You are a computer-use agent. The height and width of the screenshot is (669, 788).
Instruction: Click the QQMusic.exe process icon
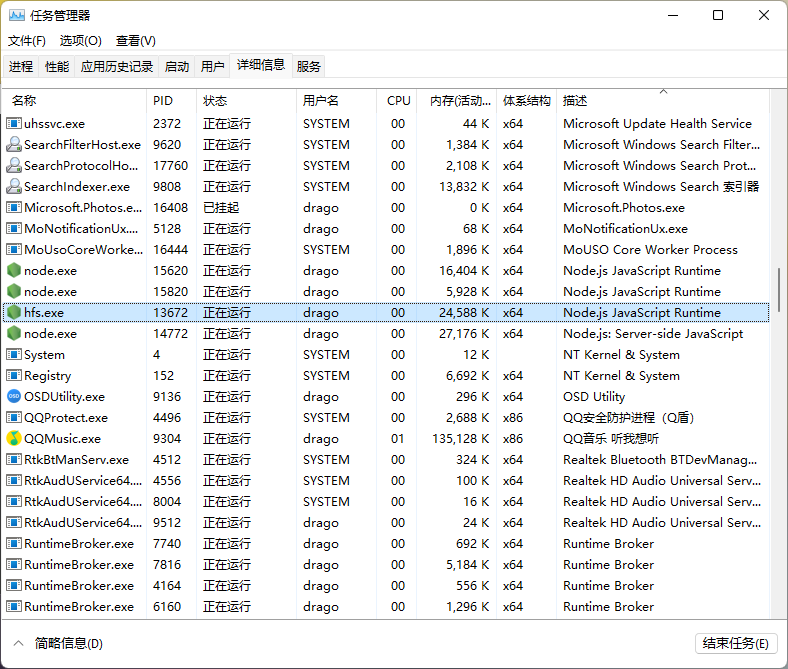(x=14, y=438)
